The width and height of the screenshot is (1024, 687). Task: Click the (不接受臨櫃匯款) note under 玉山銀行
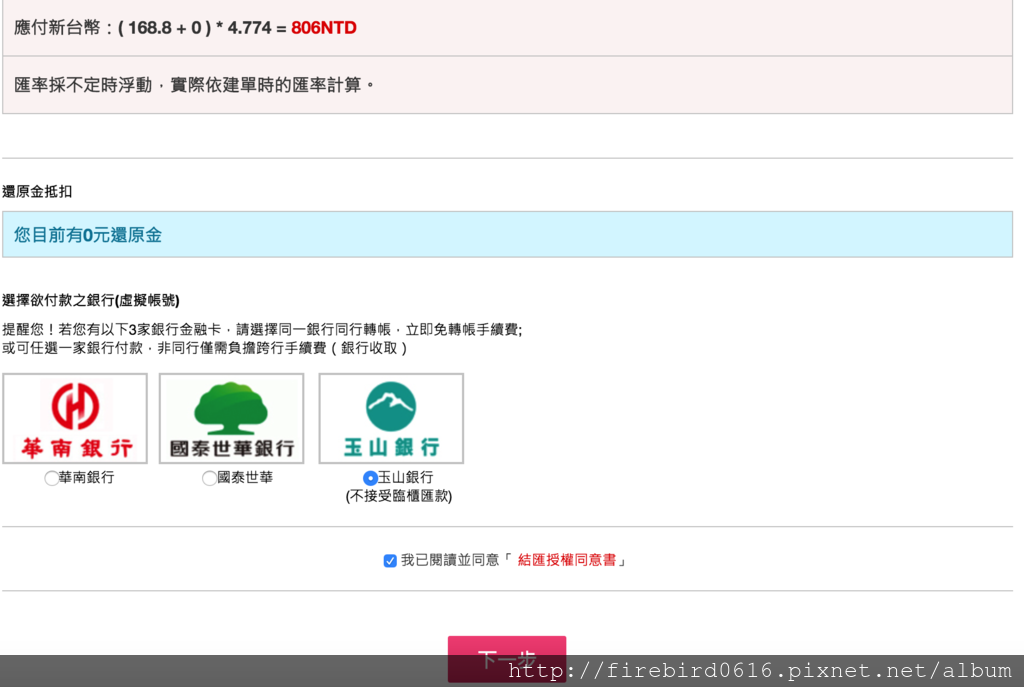398,496
